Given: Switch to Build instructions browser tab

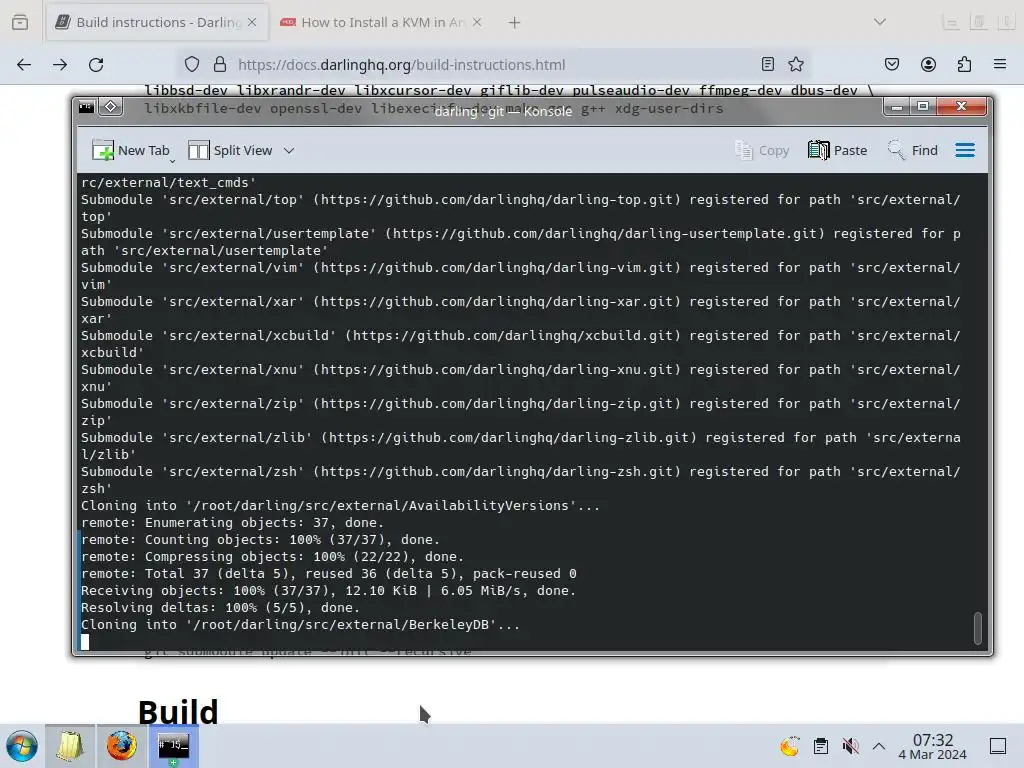Looking at the screenshot, I should [x=157, y=22].
